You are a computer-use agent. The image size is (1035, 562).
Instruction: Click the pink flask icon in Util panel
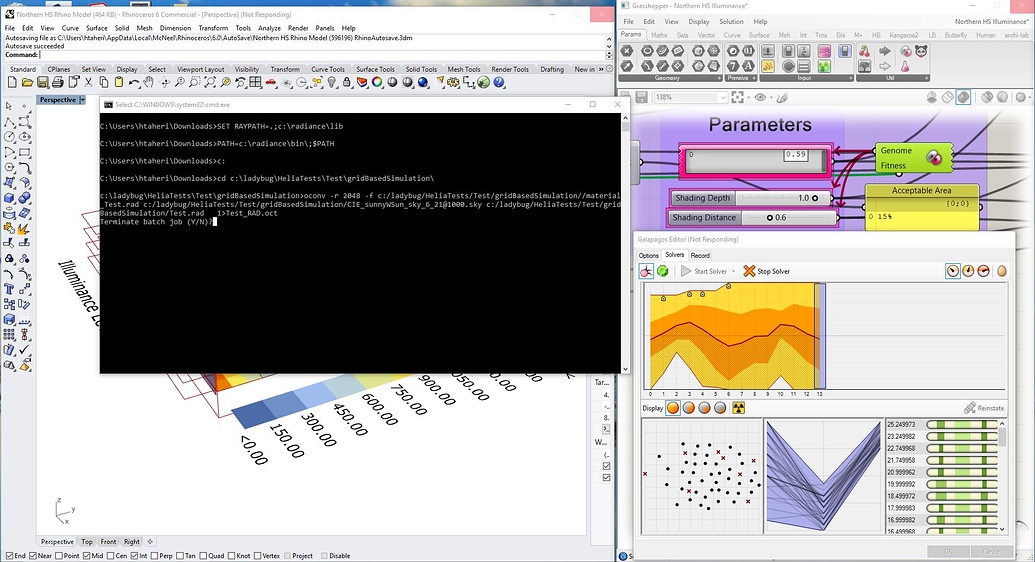tap(905, 66)
